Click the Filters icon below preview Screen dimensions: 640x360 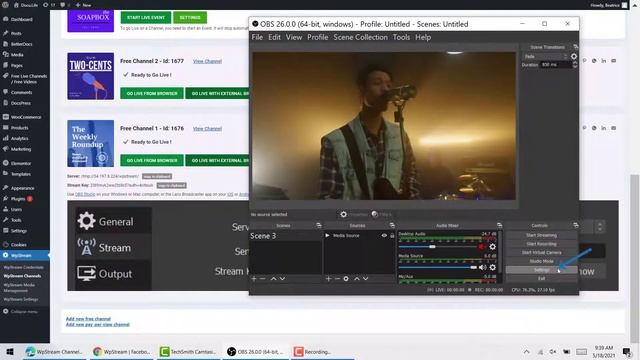pyautogui.click(x=382, y=214)
